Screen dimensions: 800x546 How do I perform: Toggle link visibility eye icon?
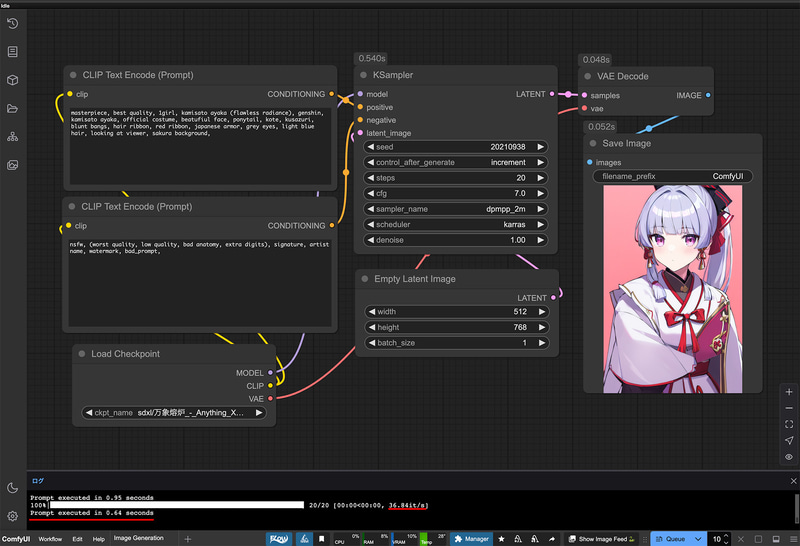coord(789,457)
